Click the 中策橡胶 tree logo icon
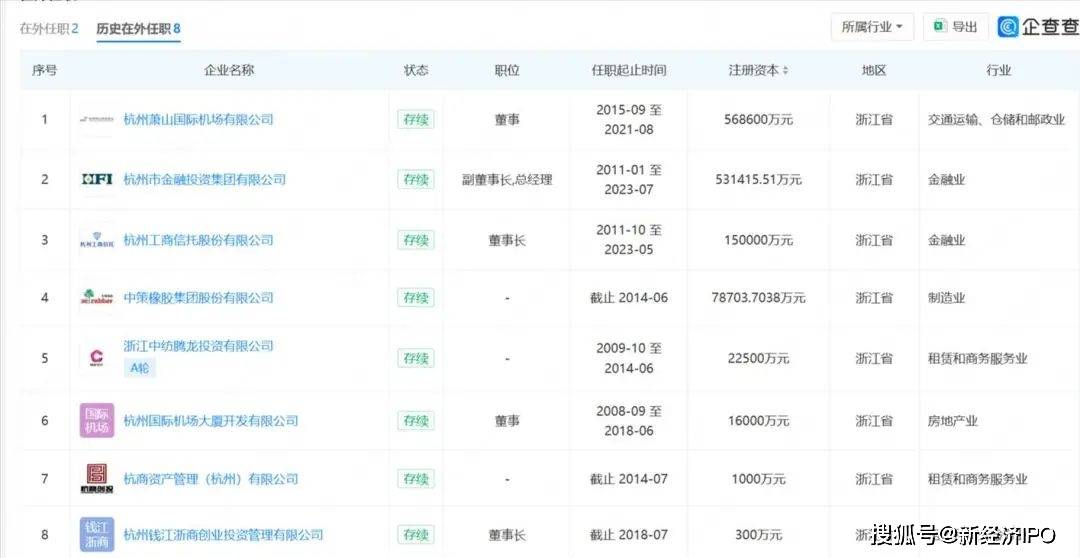This screenshot has height=558, width=1080. pos(96,298)
